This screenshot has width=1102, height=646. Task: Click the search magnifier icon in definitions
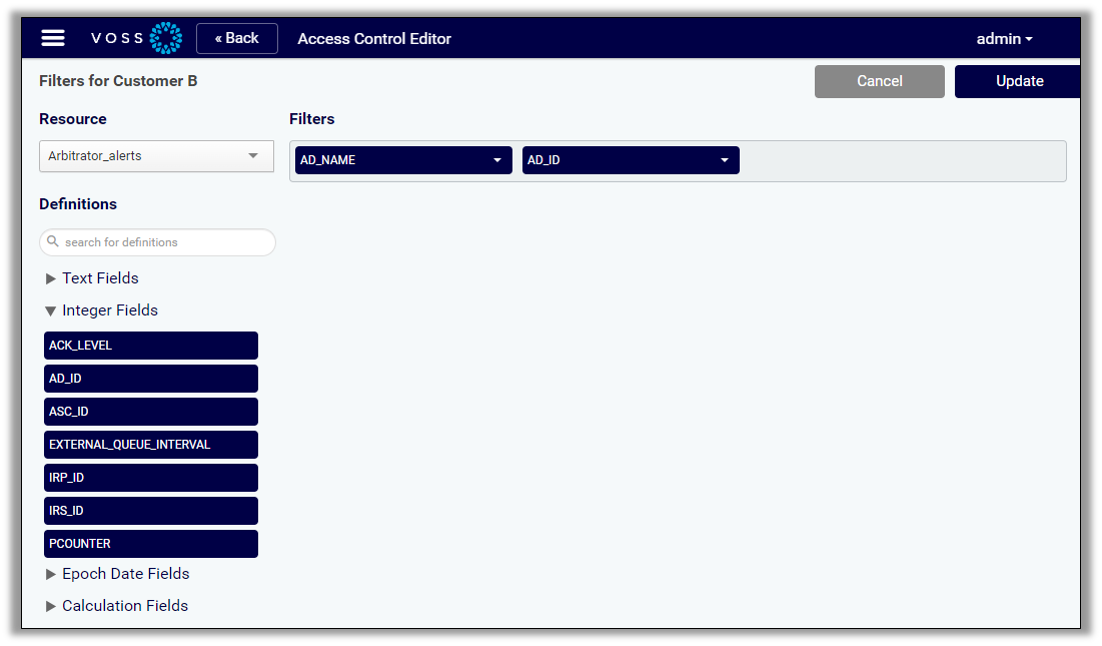[x=54, y=242]
